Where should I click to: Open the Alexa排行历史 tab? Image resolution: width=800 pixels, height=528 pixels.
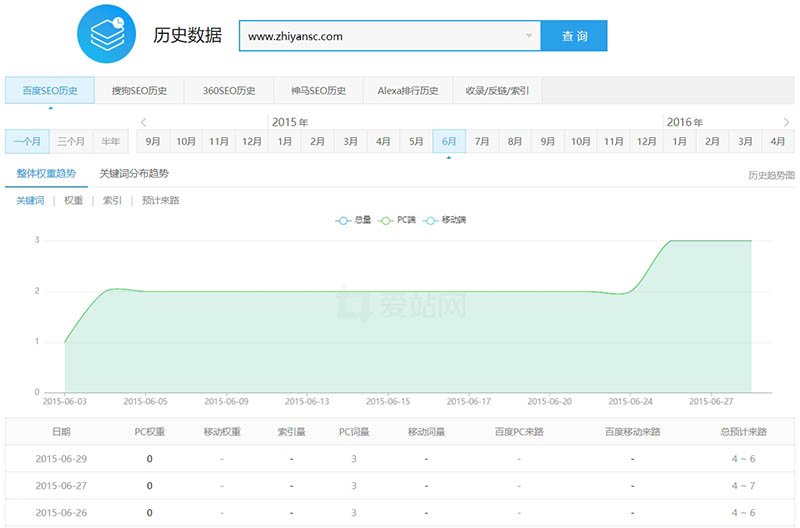pos(408,90)
